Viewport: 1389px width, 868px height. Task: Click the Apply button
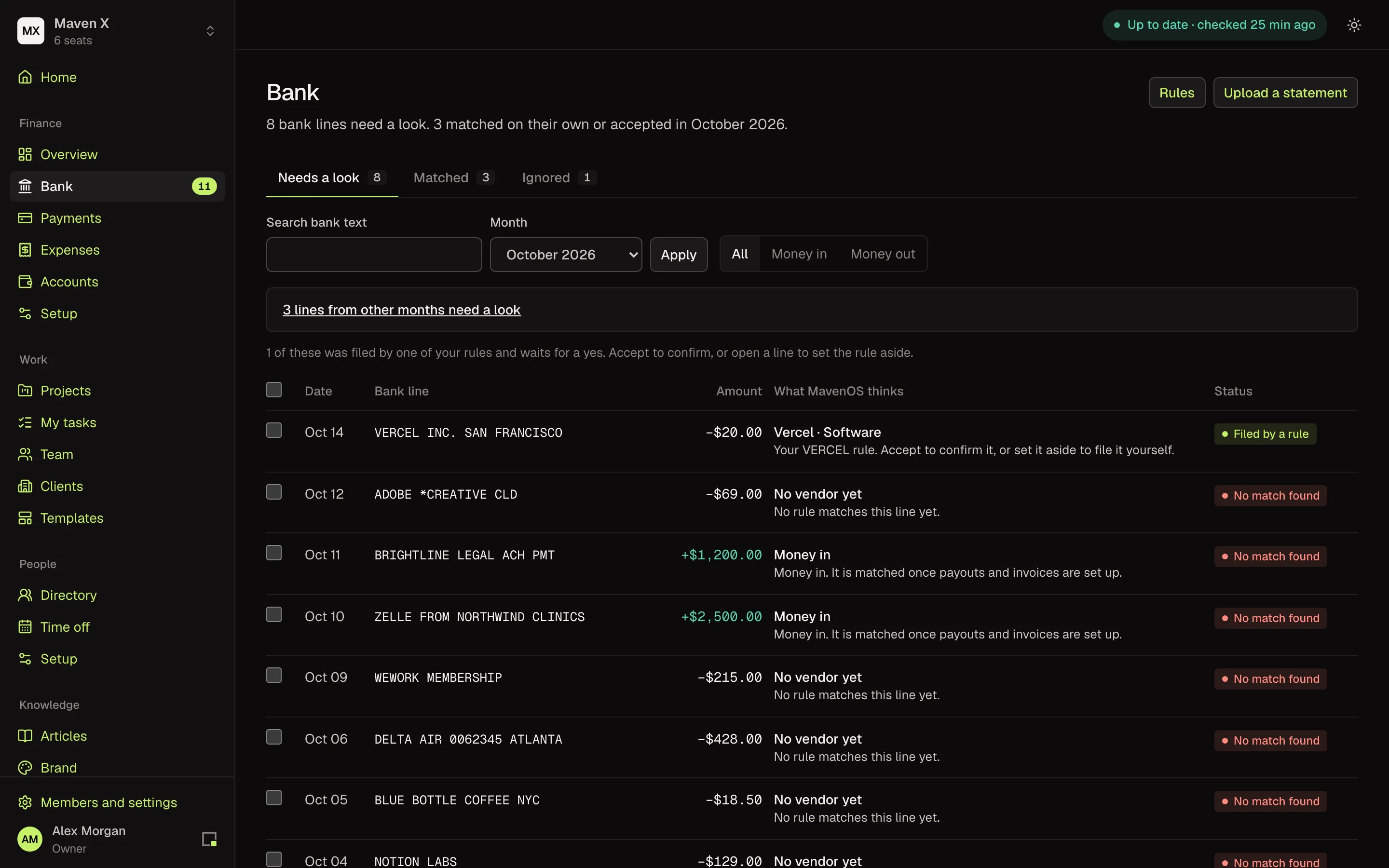679,254
